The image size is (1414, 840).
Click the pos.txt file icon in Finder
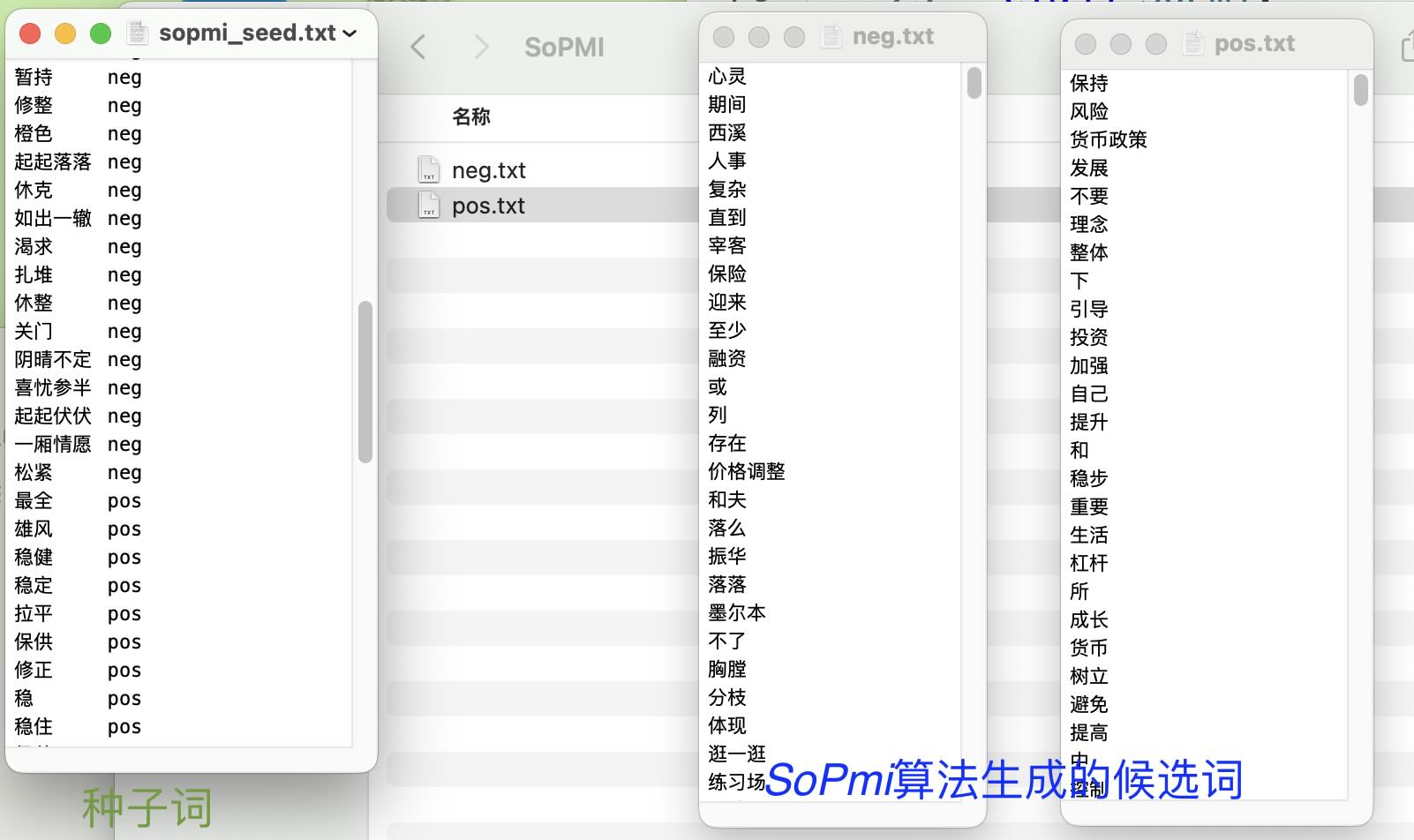click(429, 206)
